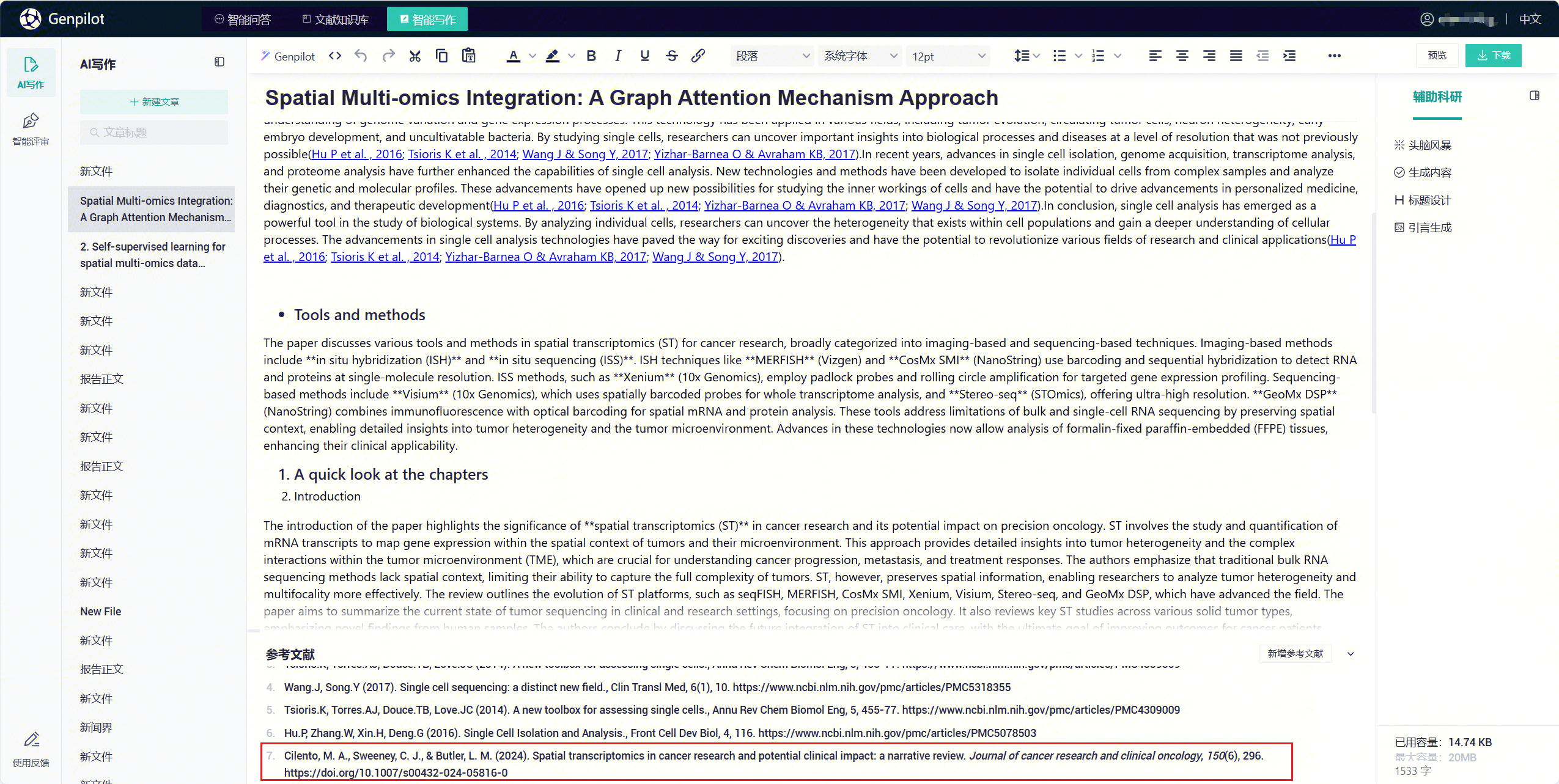Screen dimensions: 1559x784
Task: Select 头脑风暴 brainstorm tool
Action: 1423,145
